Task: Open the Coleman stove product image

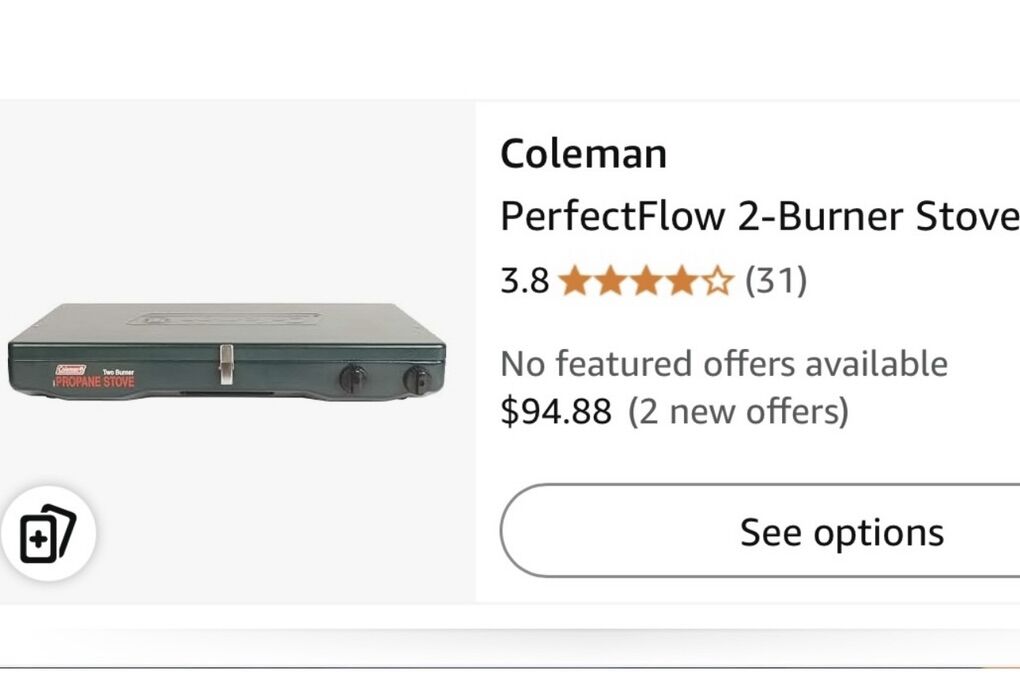Action: [227, 352]
